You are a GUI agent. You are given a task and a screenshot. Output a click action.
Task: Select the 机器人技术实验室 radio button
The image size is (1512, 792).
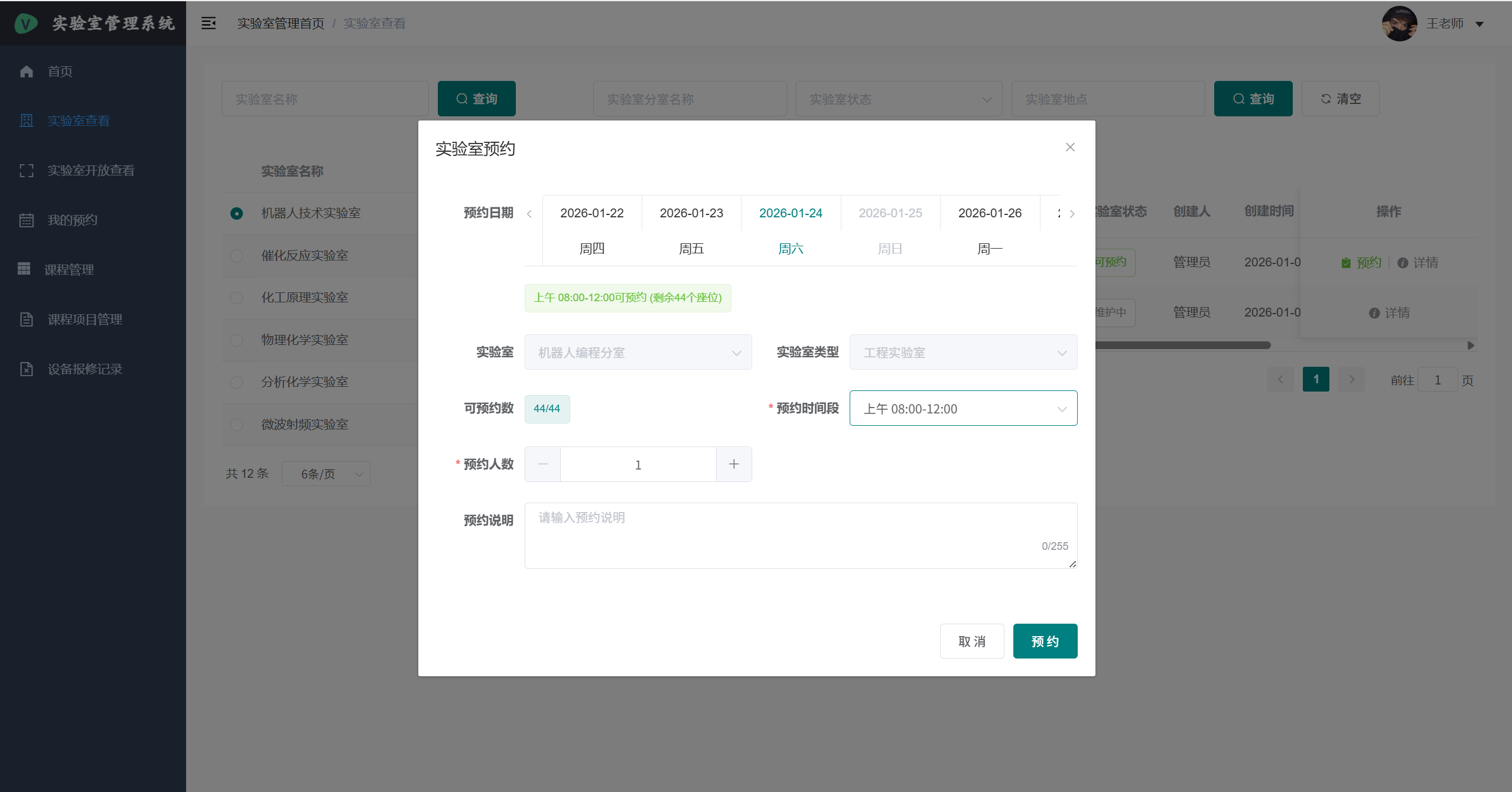tap(236, 213)
